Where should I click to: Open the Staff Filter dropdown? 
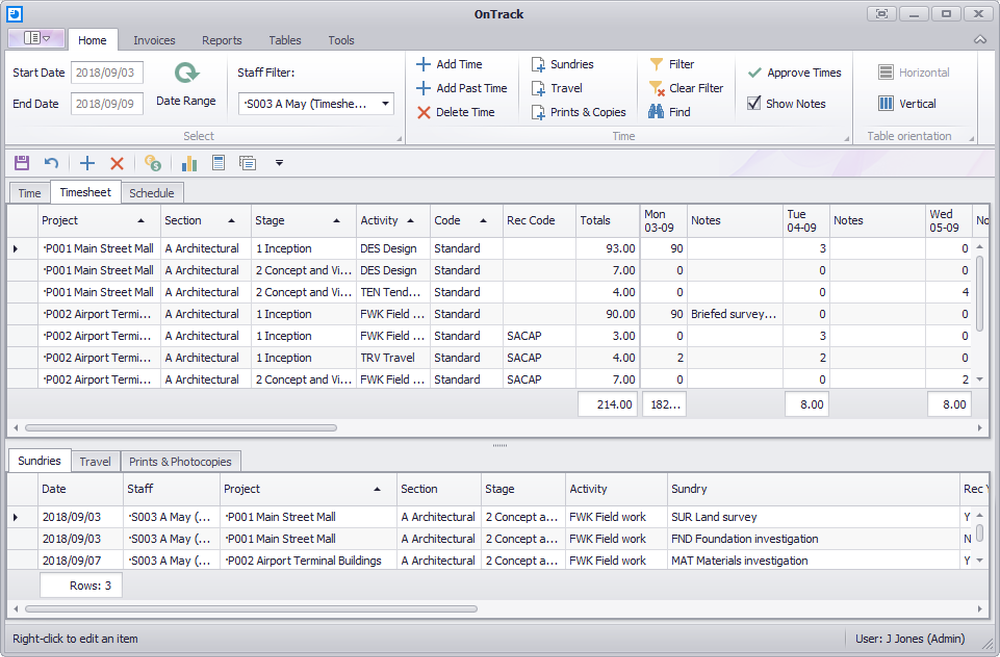click(385, 104)
